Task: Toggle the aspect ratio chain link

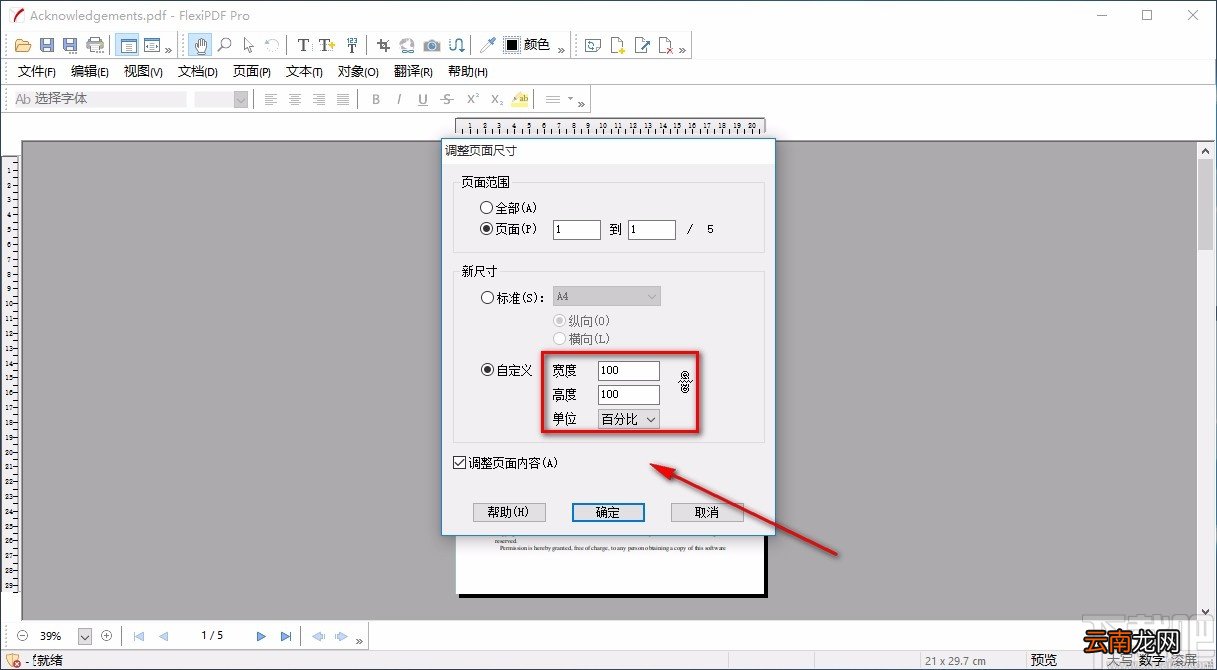Action: [x=685, y=381]
